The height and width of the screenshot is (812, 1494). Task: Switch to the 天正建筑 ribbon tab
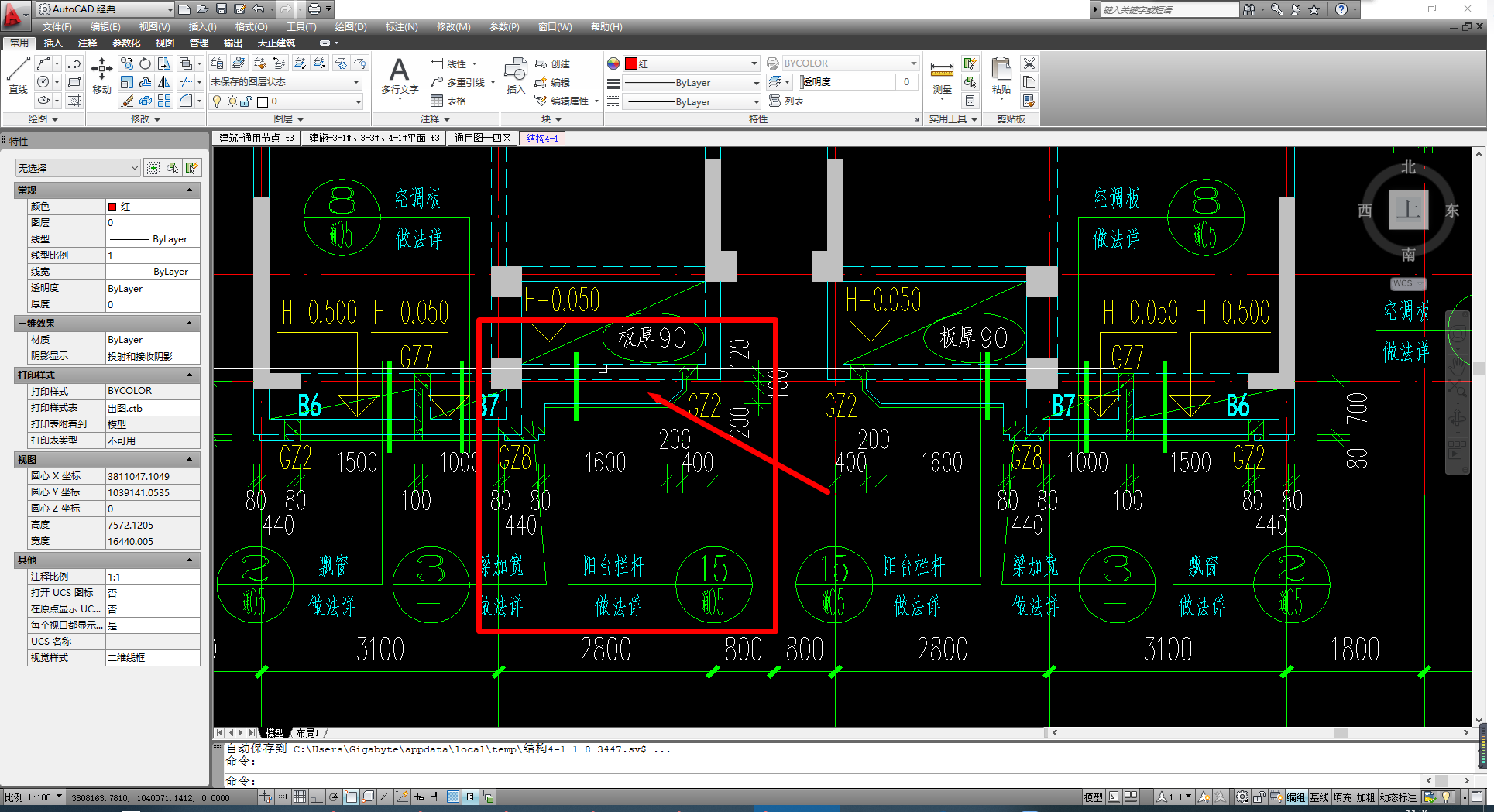coord(276,43)
